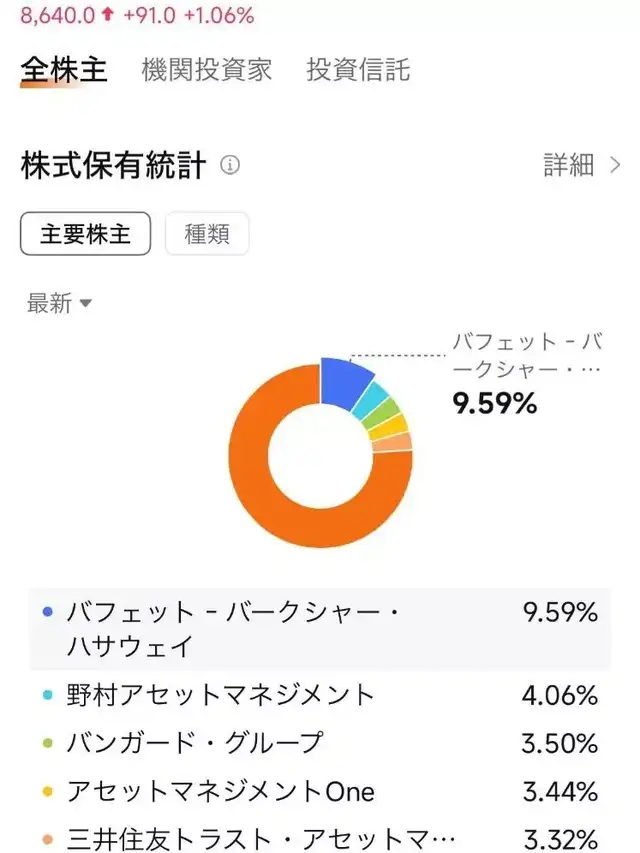Click the red up arrow by the price
The height and width of the screenshot is (853, 640).
[107, 15]
